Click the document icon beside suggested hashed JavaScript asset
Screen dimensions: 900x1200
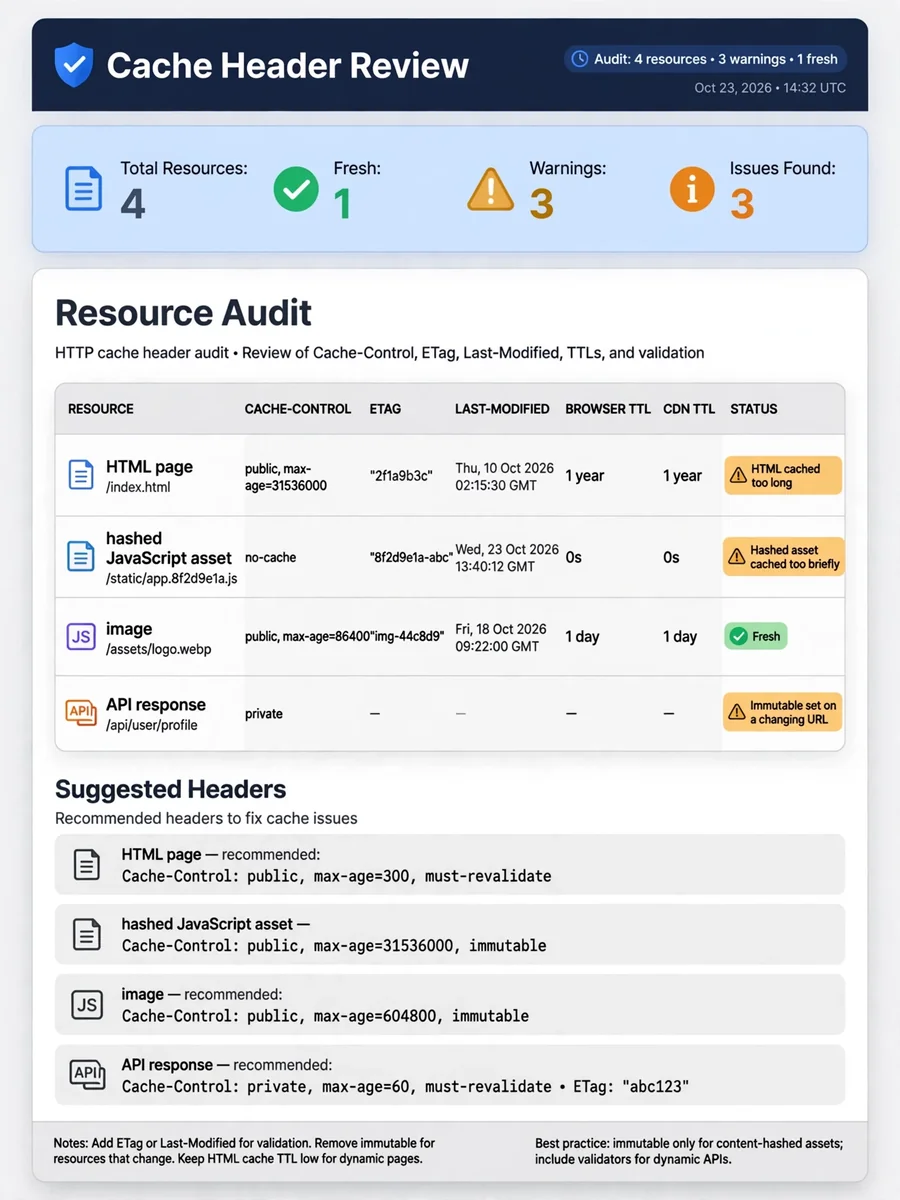coord(87,935)
